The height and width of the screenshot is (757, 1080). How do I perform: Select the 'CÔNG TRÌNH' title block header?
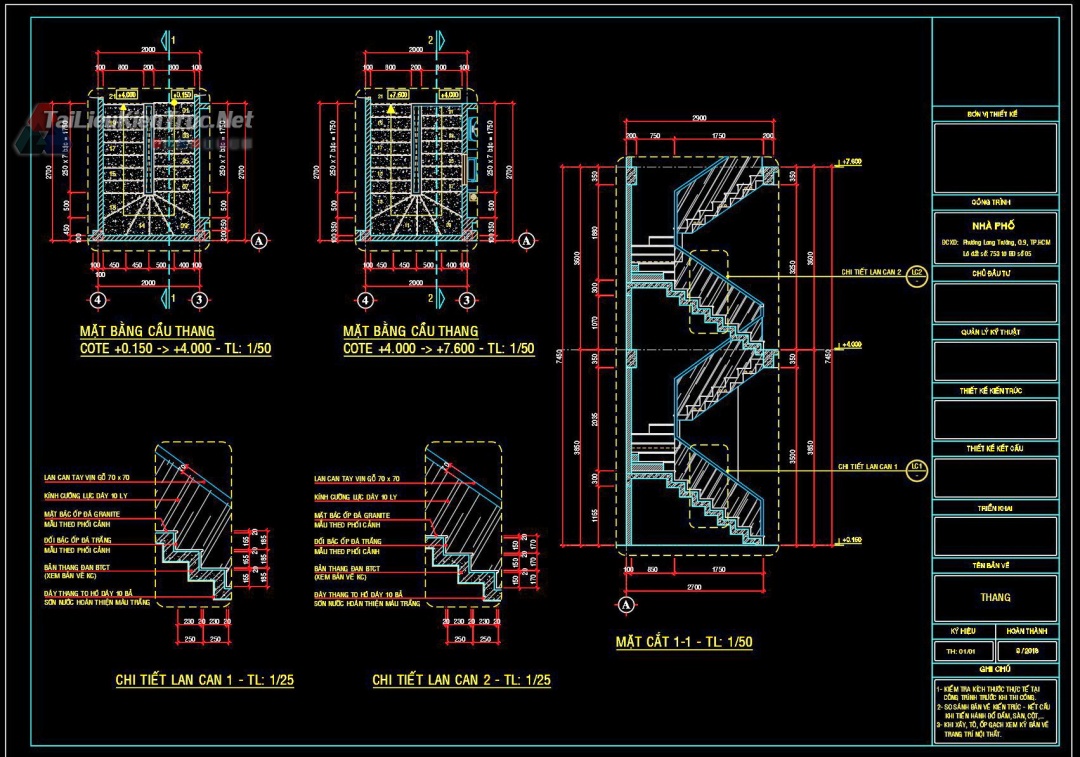pyautogui.click(x=991, y=203)
